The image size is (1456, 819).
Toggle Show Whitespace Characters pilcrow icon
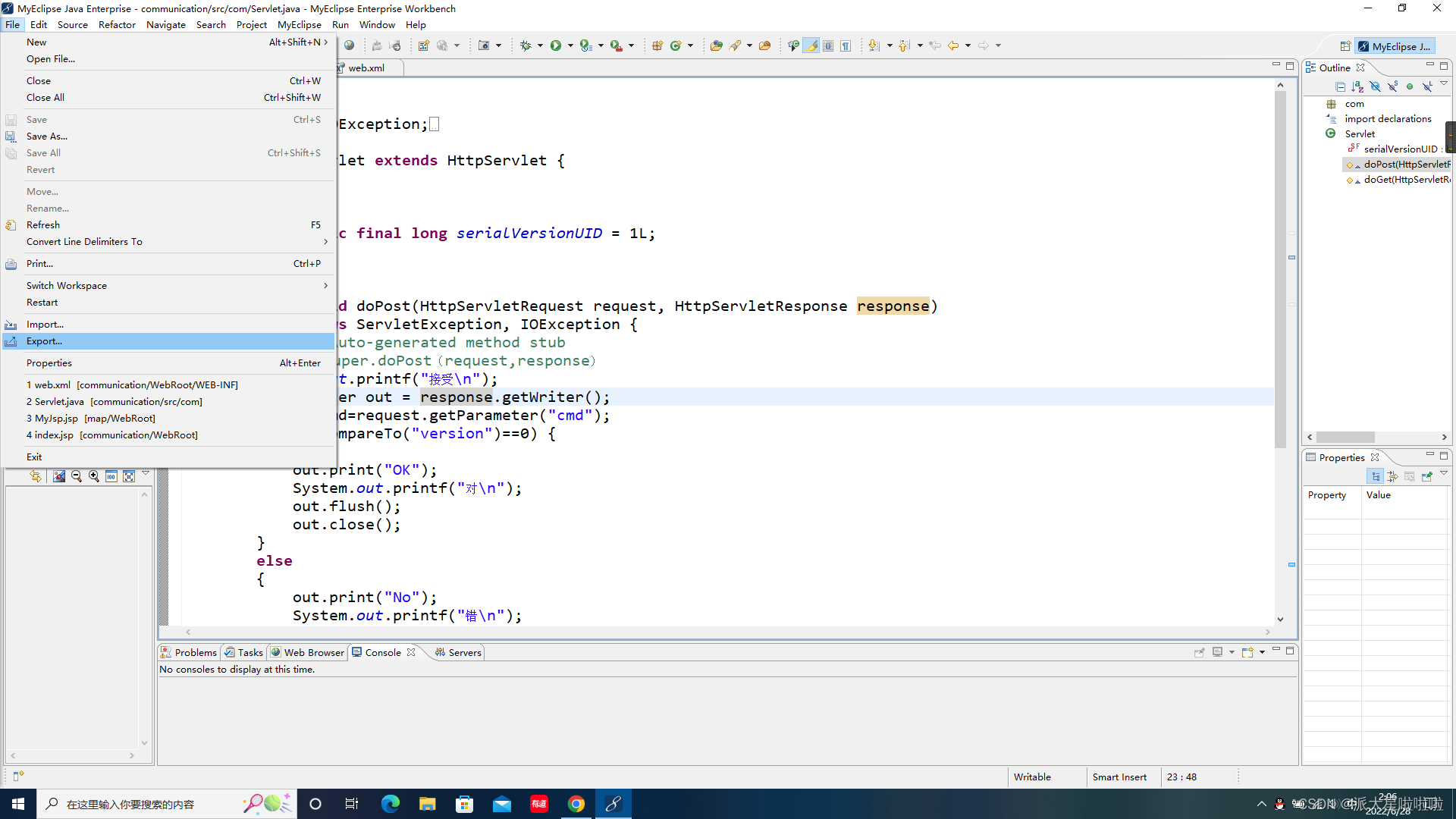[846, 45]
